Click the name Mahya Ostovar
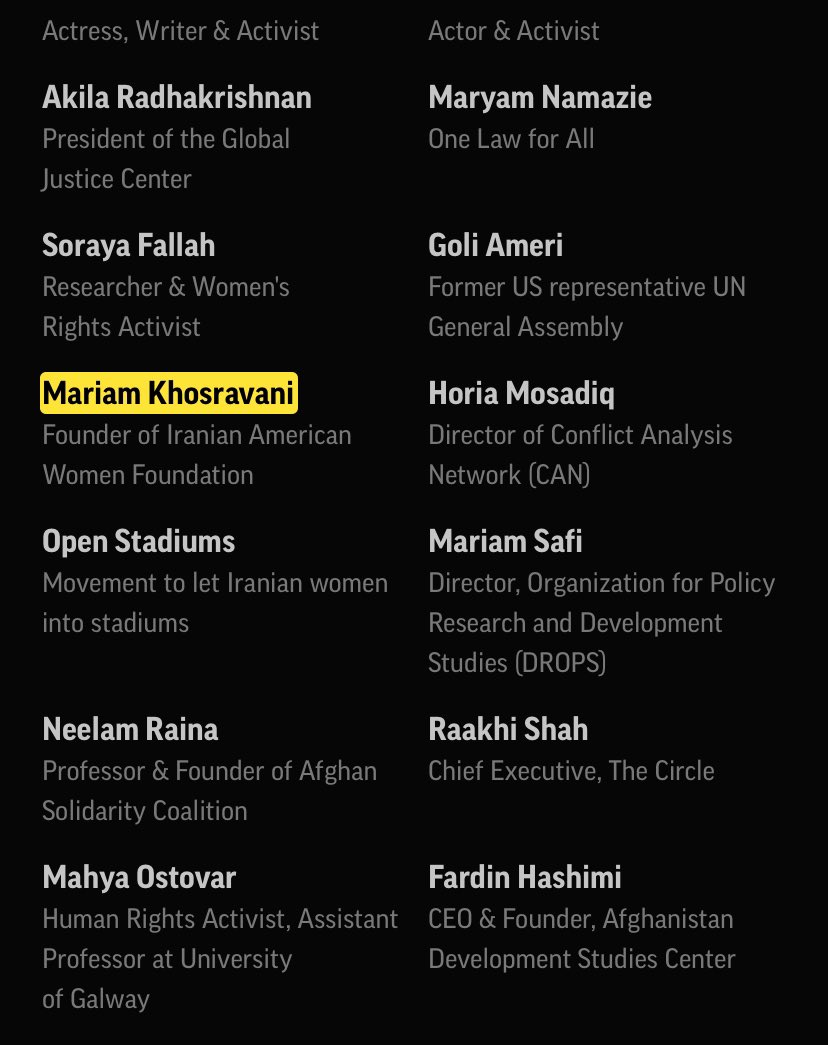Image resolution: width=828 pixels, height=1045 pixels. pos(139,878)
